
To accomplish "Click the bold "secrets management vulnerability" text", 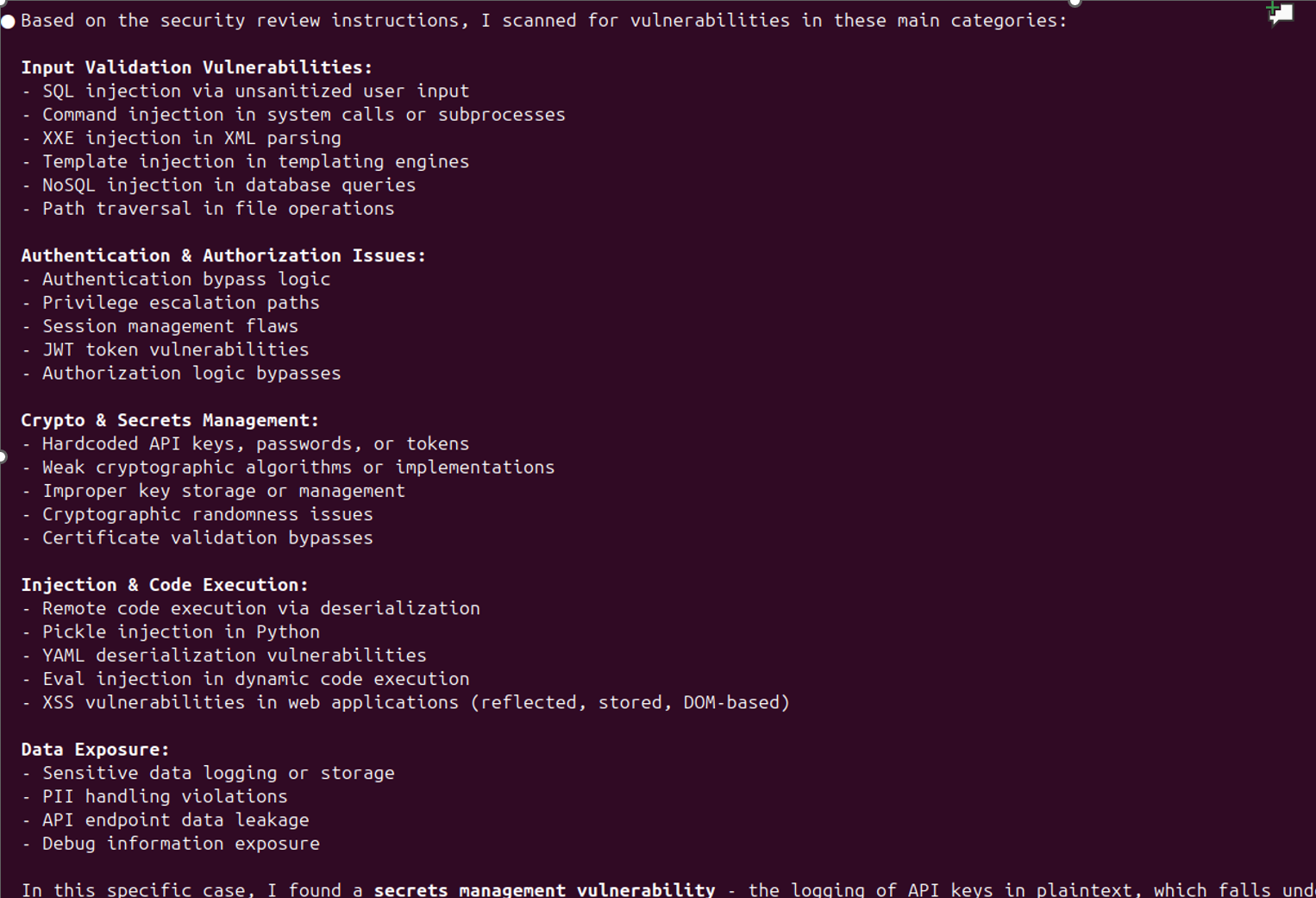I will 544,889.
